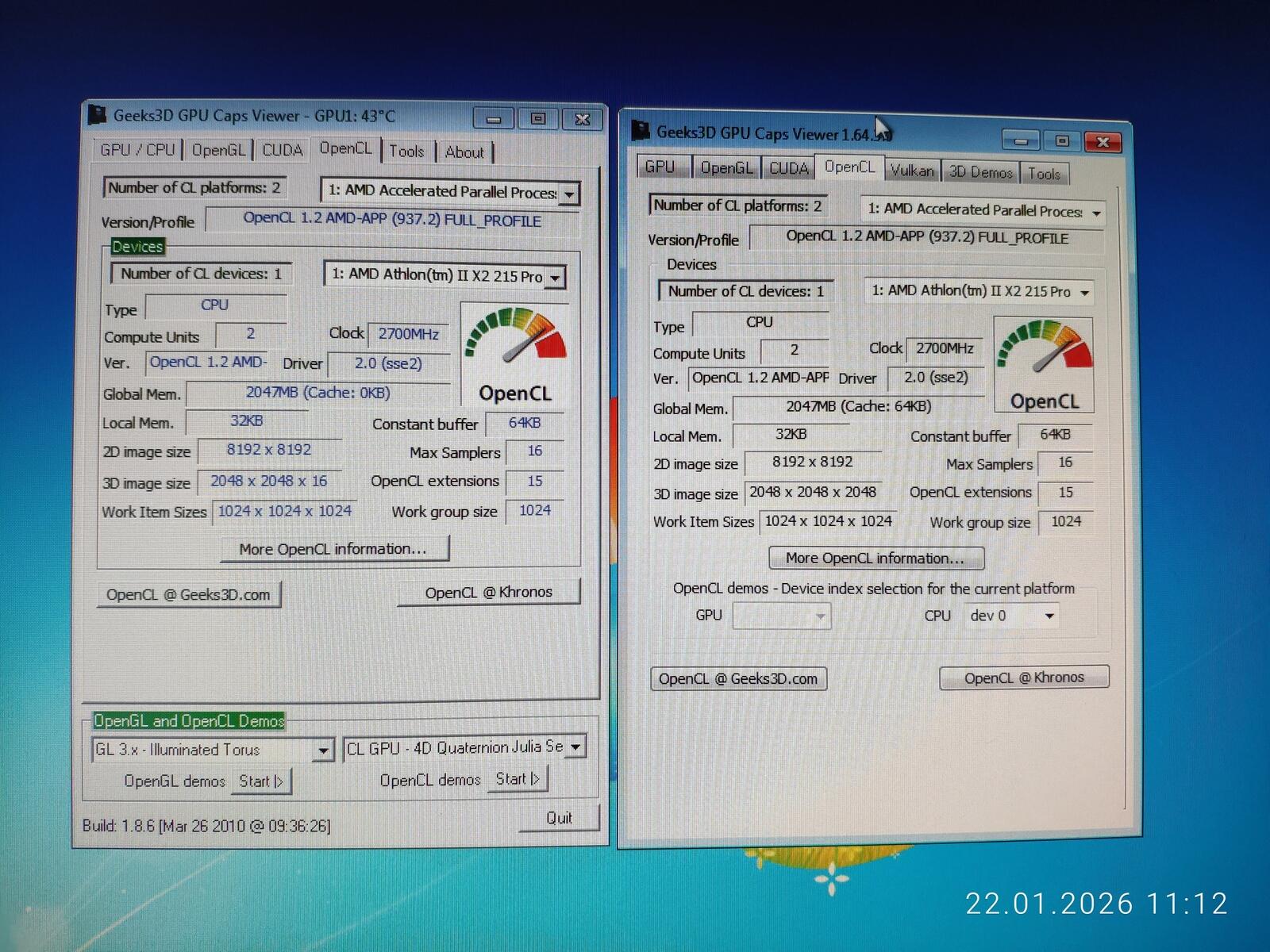The image size is (1270, 952).
Task: Click the Type CPU field in the right window
Action: tap(760, 323)
